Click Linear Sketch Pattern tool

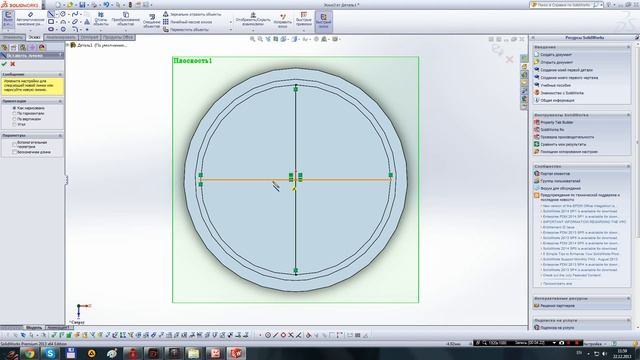(x=188, y=22)
